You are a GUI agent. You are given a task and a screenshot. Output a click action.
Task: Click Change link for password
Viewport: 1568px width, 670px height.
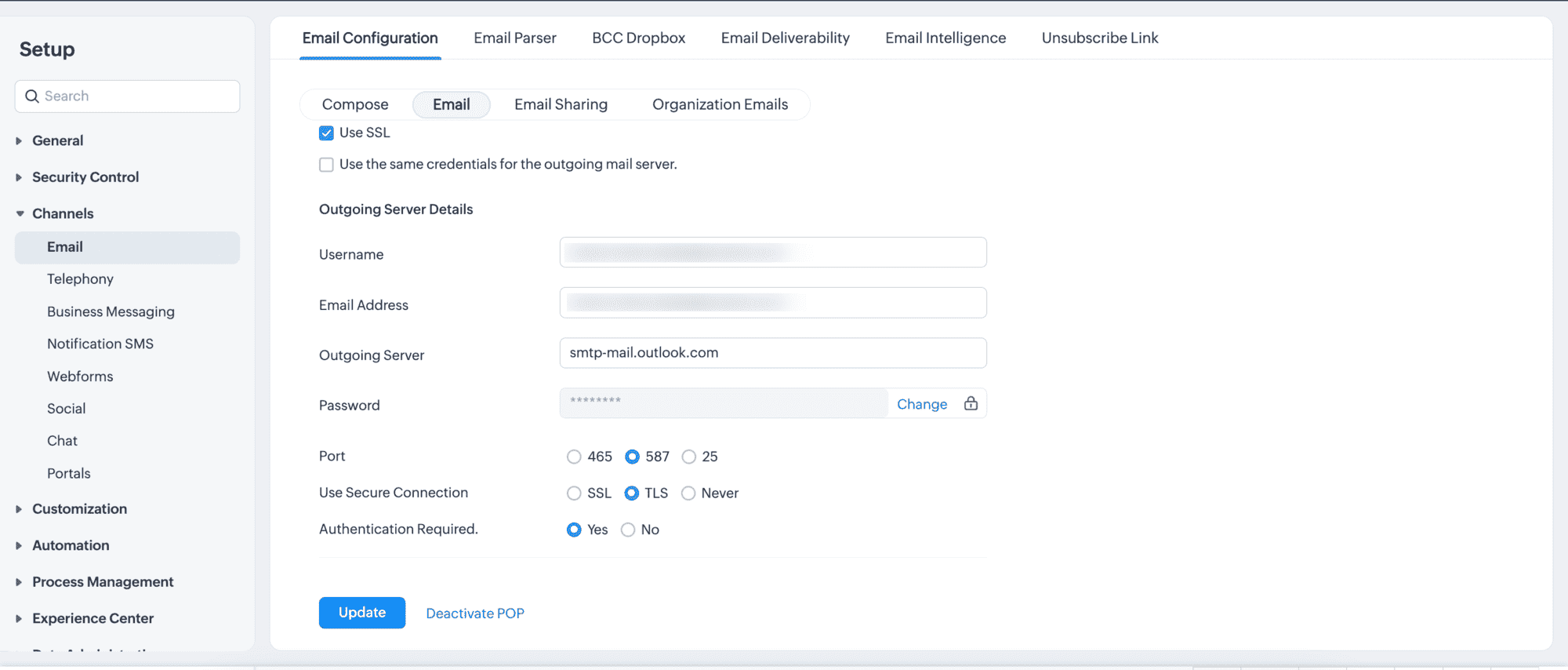(x=921, y=404)
